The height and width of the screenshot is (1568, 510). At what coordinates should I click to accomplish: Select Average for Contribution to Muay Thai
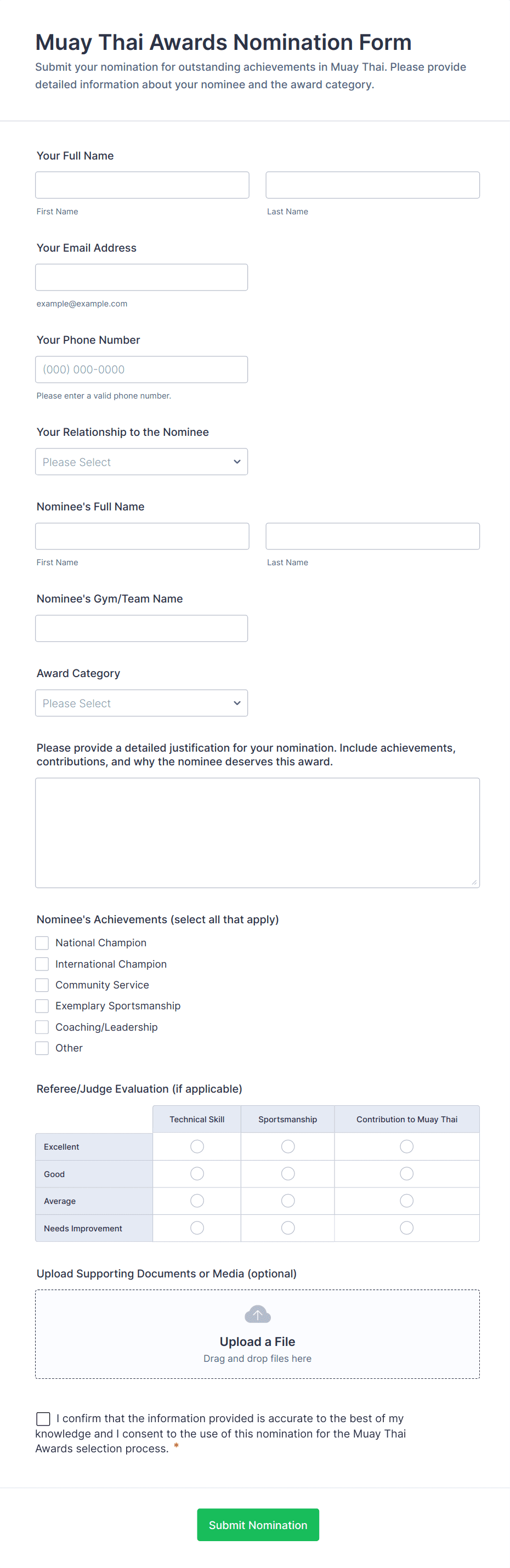(406, 1200)
